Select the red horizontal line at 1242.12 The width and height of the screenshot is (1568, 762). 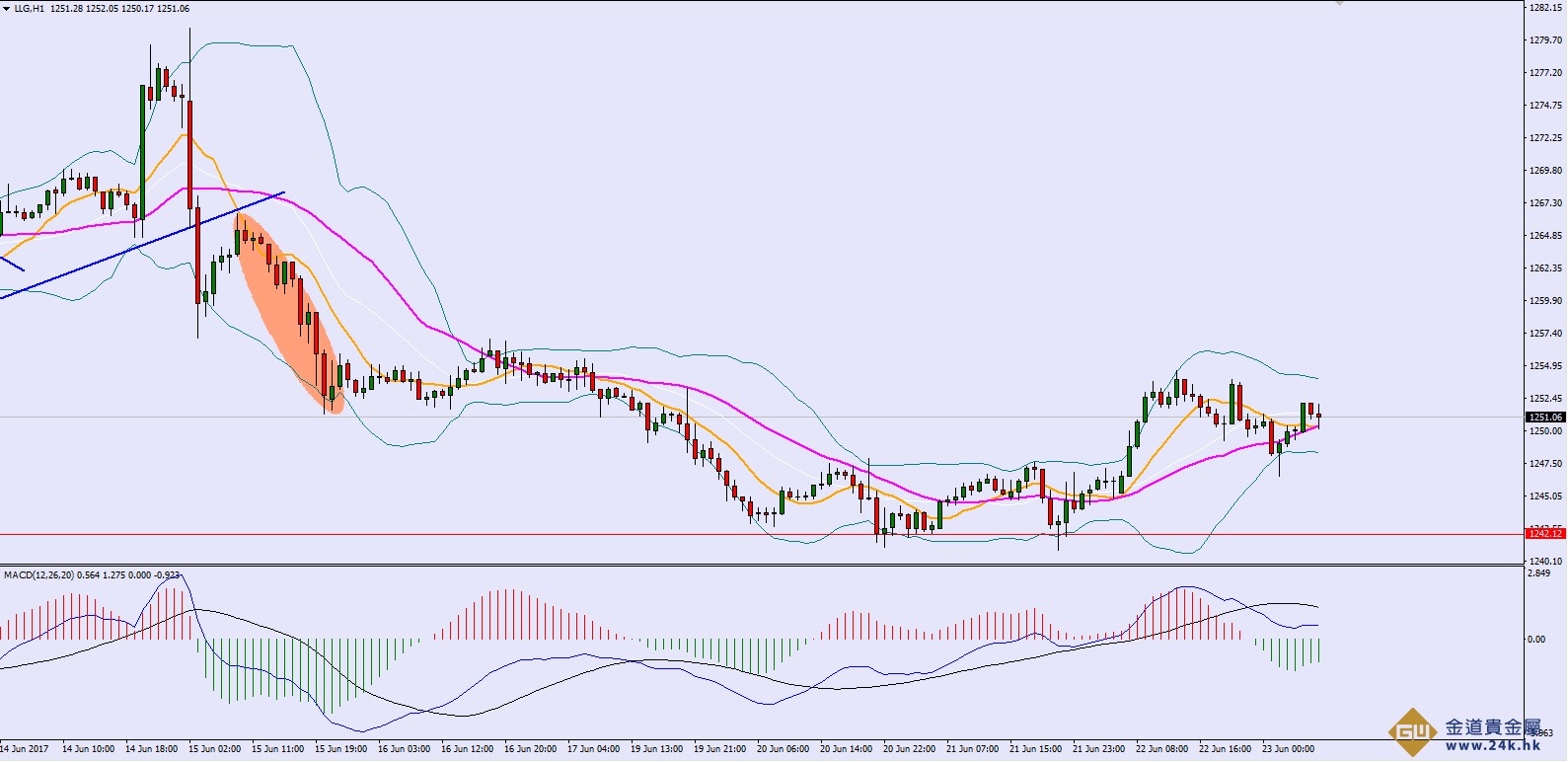click(x=762, y=535)
